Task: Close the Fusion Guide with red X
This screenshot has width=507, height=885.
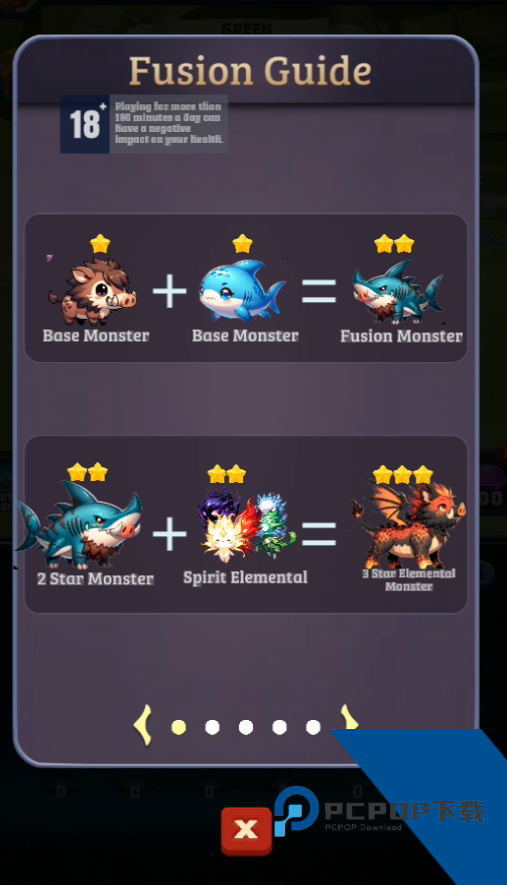Action: 246,830
